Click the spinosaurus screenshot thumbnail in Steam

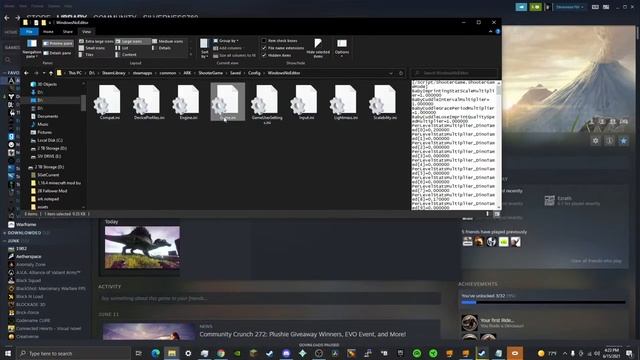142,248
